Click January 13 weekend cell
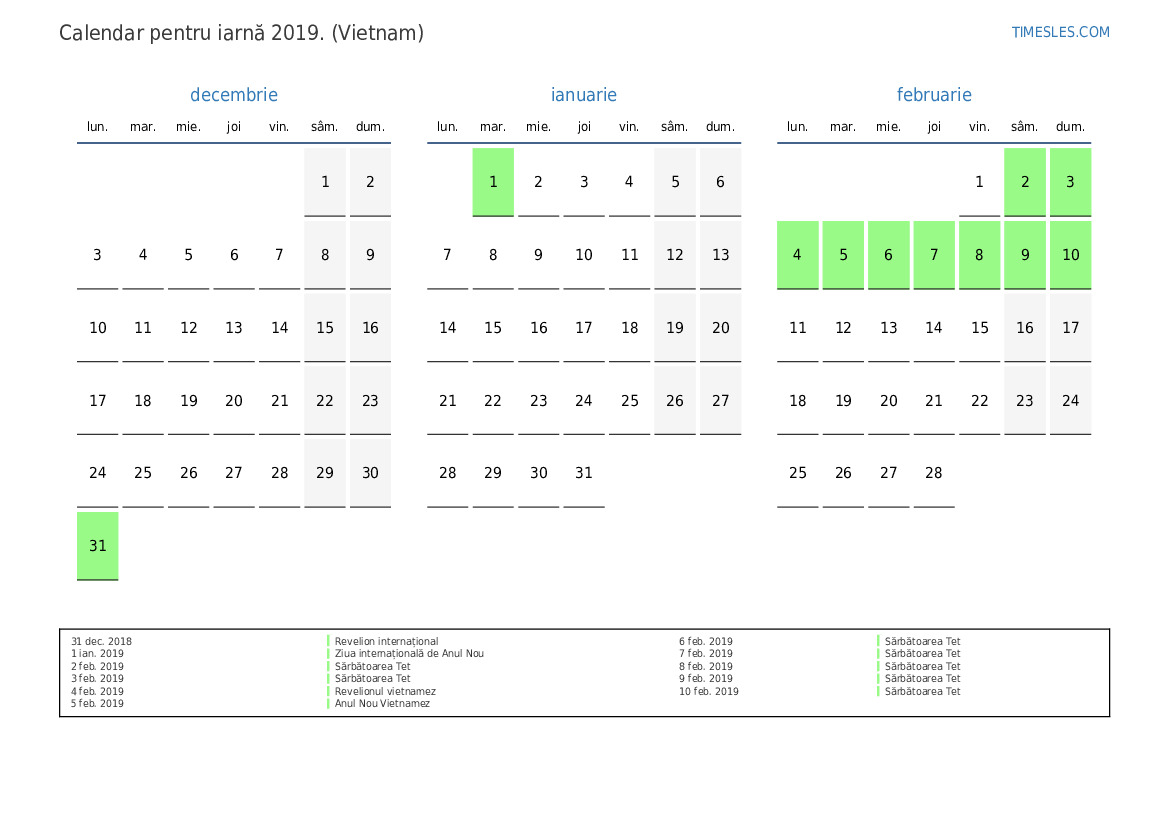1169x827 pixels. coord(720,255)
